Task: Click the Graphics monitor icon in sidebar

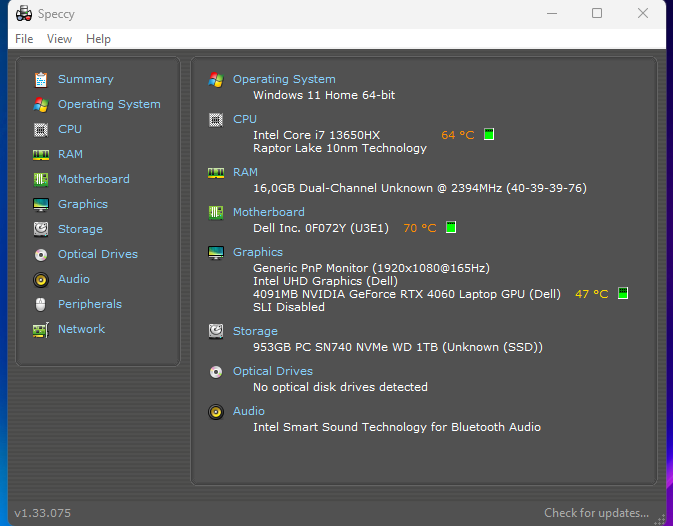Action: (41, 205)
